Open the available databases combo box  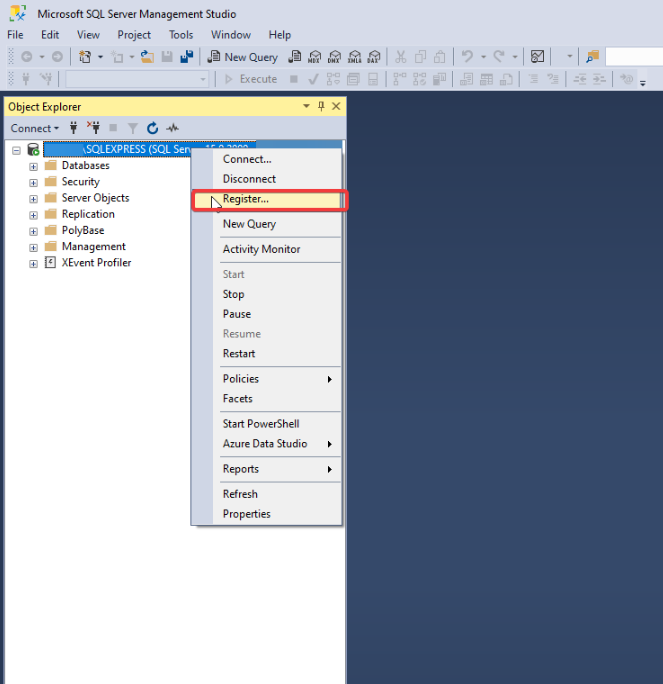point(137,79)
